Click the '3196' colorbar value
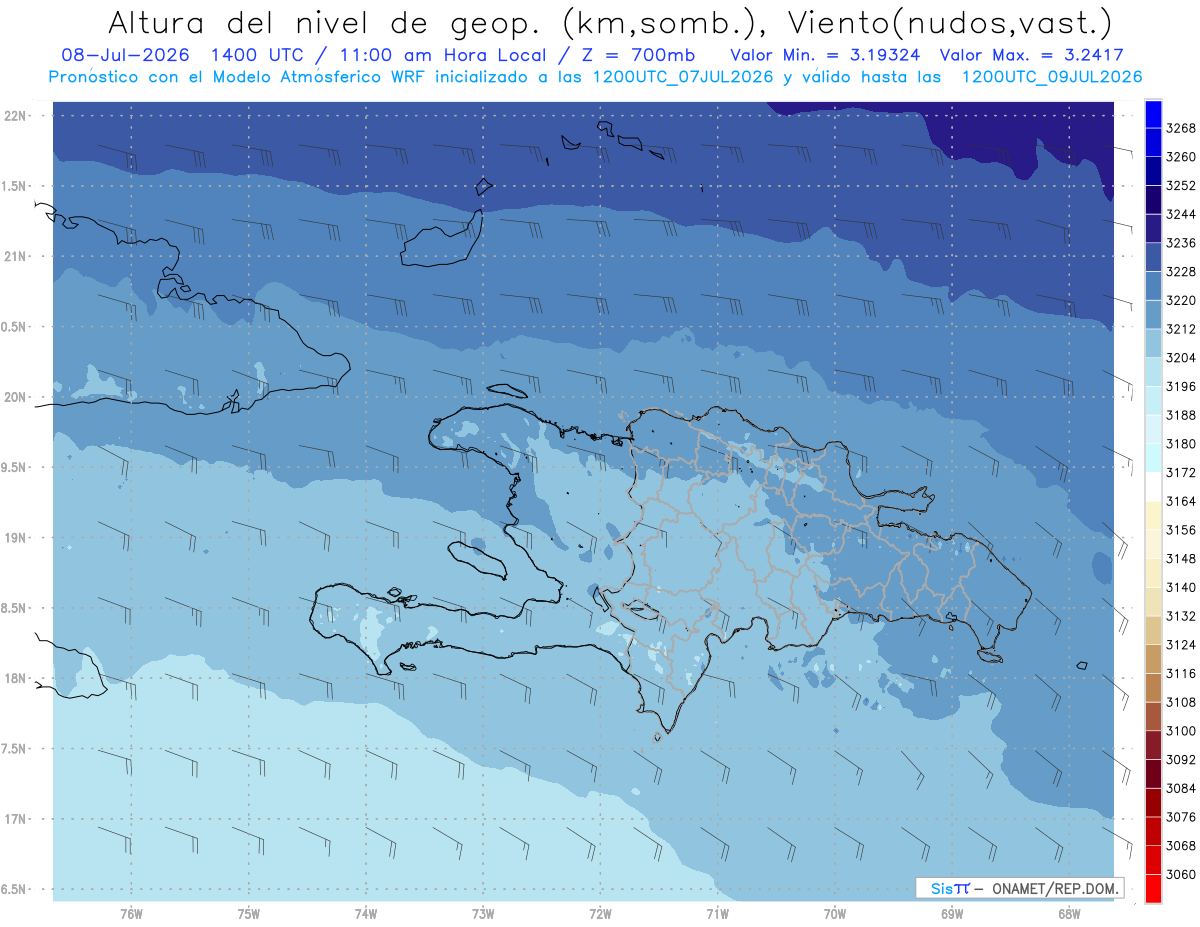The image size is (1200, 927). click(1181, 386)
